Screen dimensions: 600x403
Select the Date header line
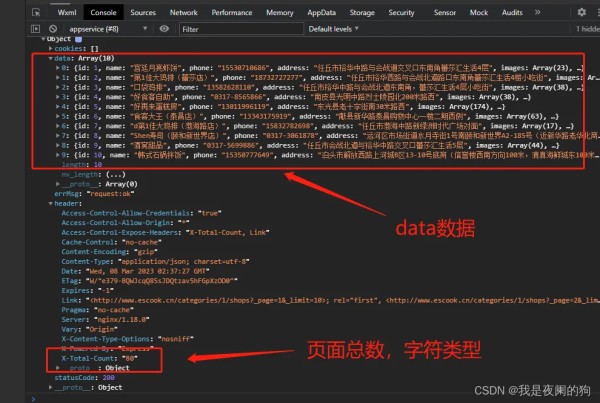(x=135, y=271)
